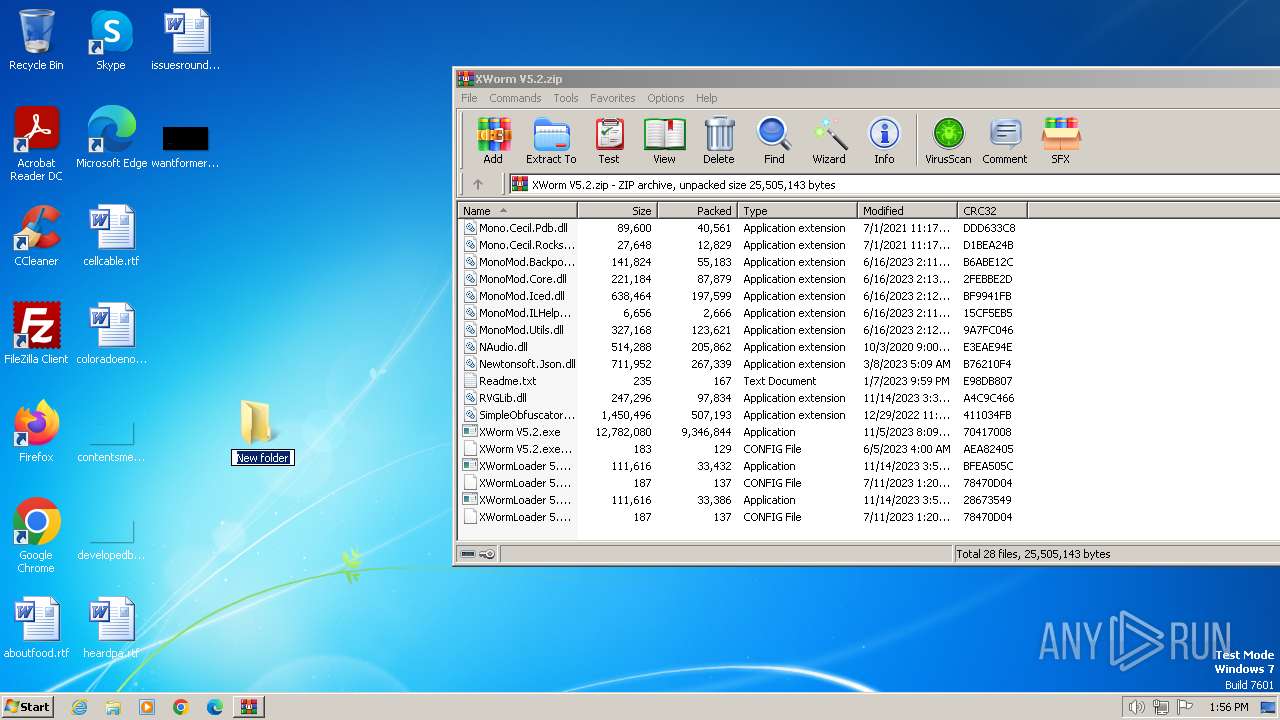Select the Readme.txt file
This screenshot has height=720, width=1280.
[740, 381]
